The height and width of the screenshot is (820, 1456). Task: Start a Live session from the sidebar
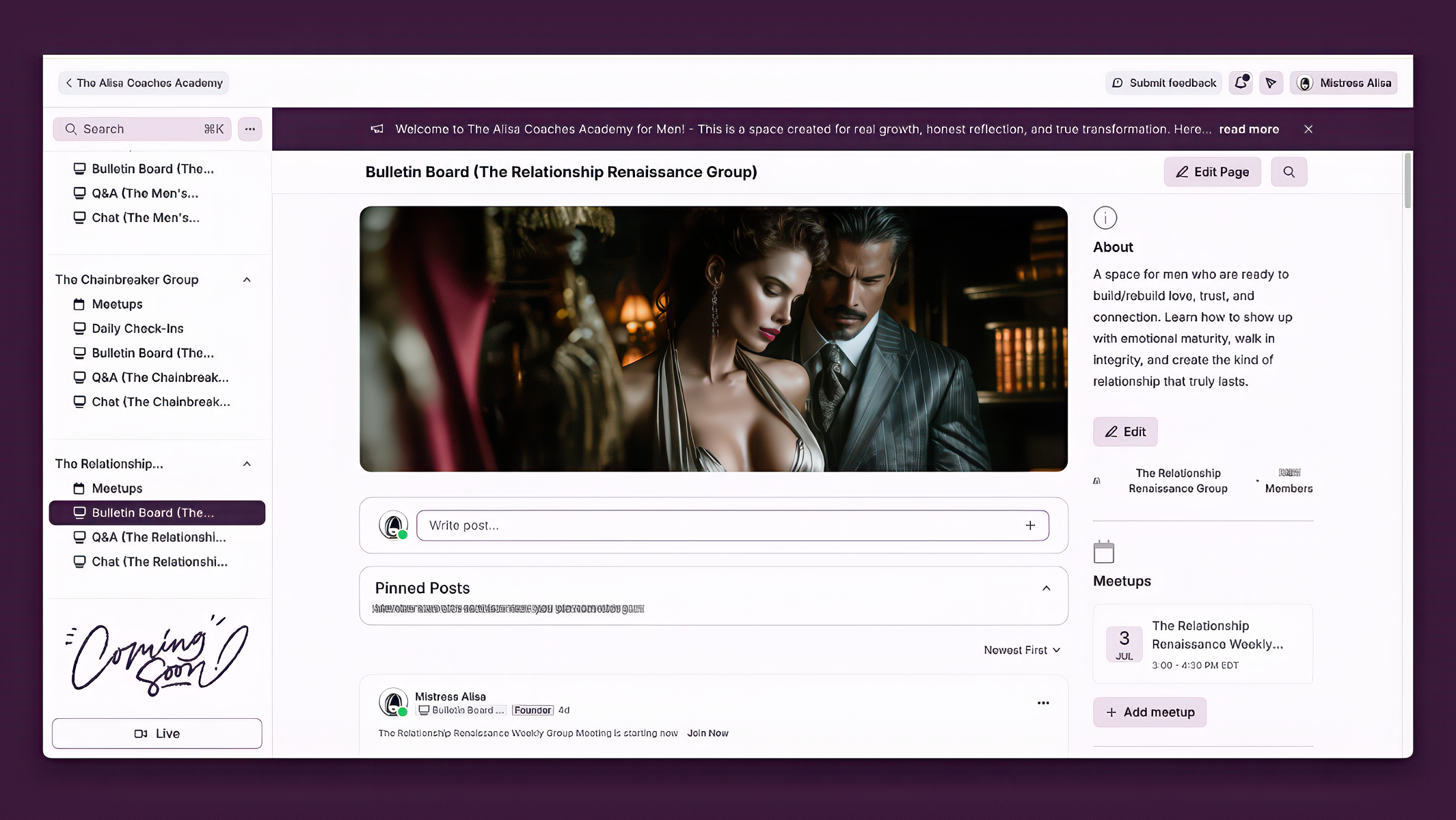157,733
